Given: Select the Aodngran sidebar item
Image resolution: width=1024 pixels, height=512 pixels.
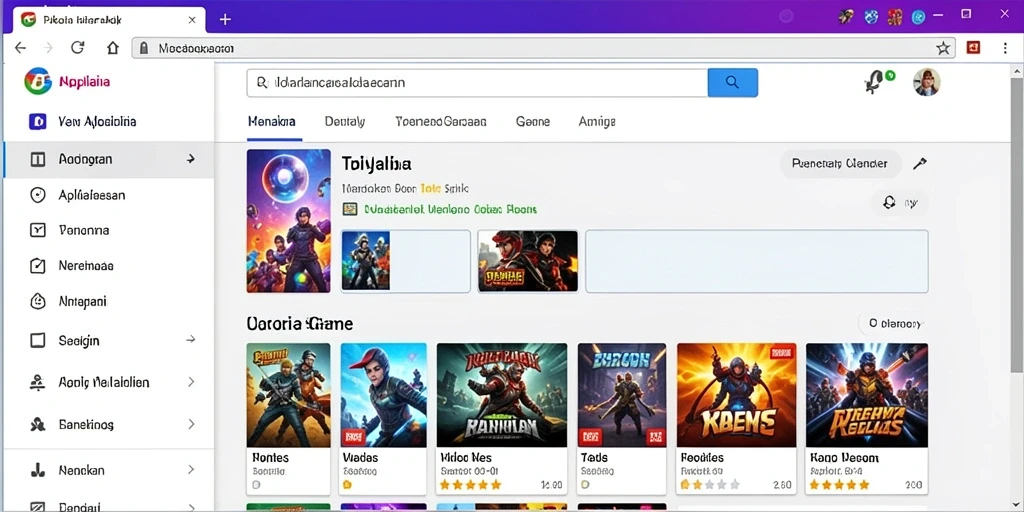Looking at the screenshot, I should (108, 159).
